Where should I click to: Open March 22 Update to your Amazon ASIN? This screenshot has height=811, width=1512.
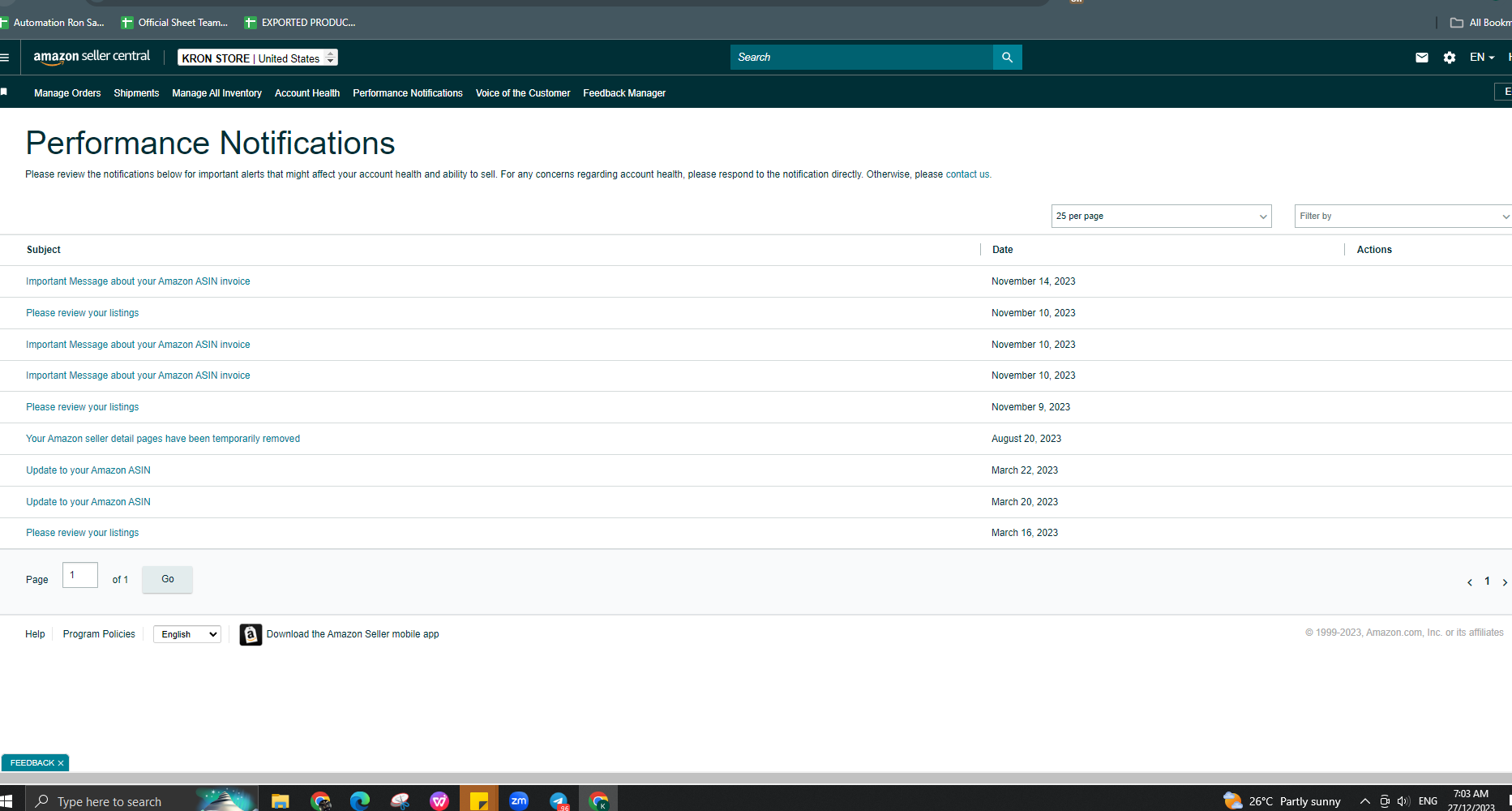(x=88, y=470)
